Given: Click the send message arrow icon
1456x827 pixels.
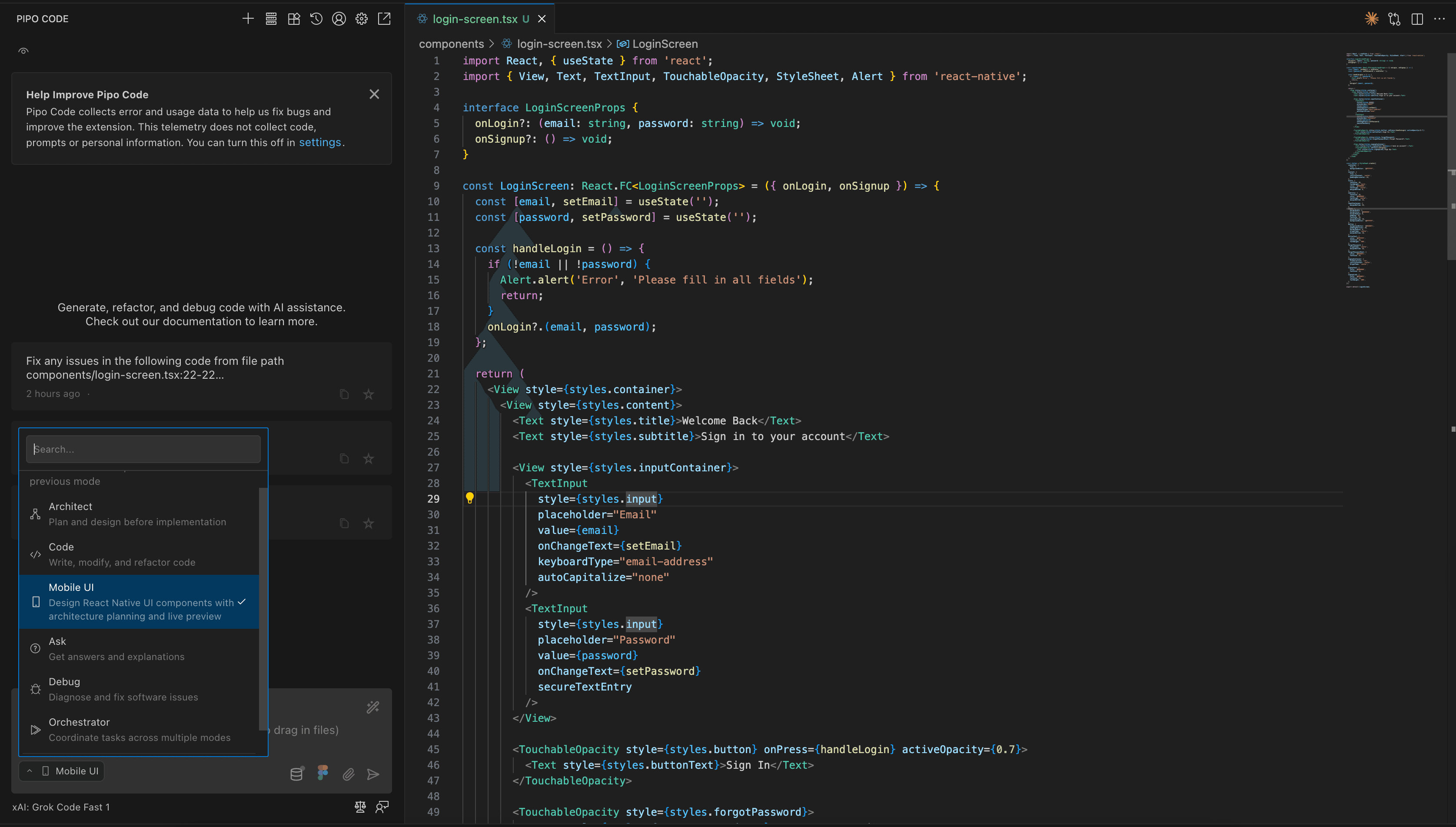Looking at the screenshot, I should 373,774.
